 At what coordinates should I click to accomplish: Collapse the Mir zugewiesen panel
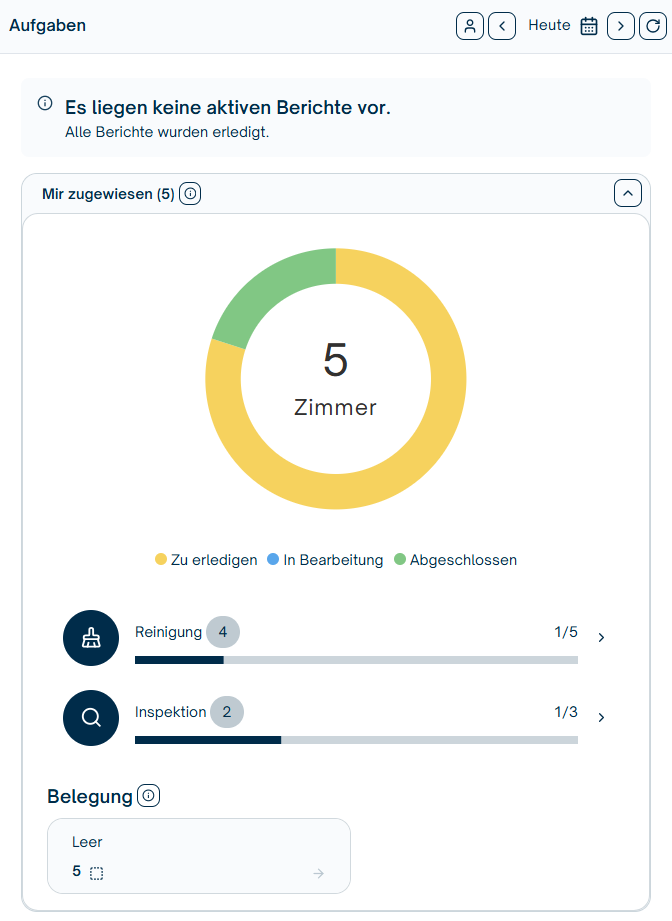pos(627,193)
